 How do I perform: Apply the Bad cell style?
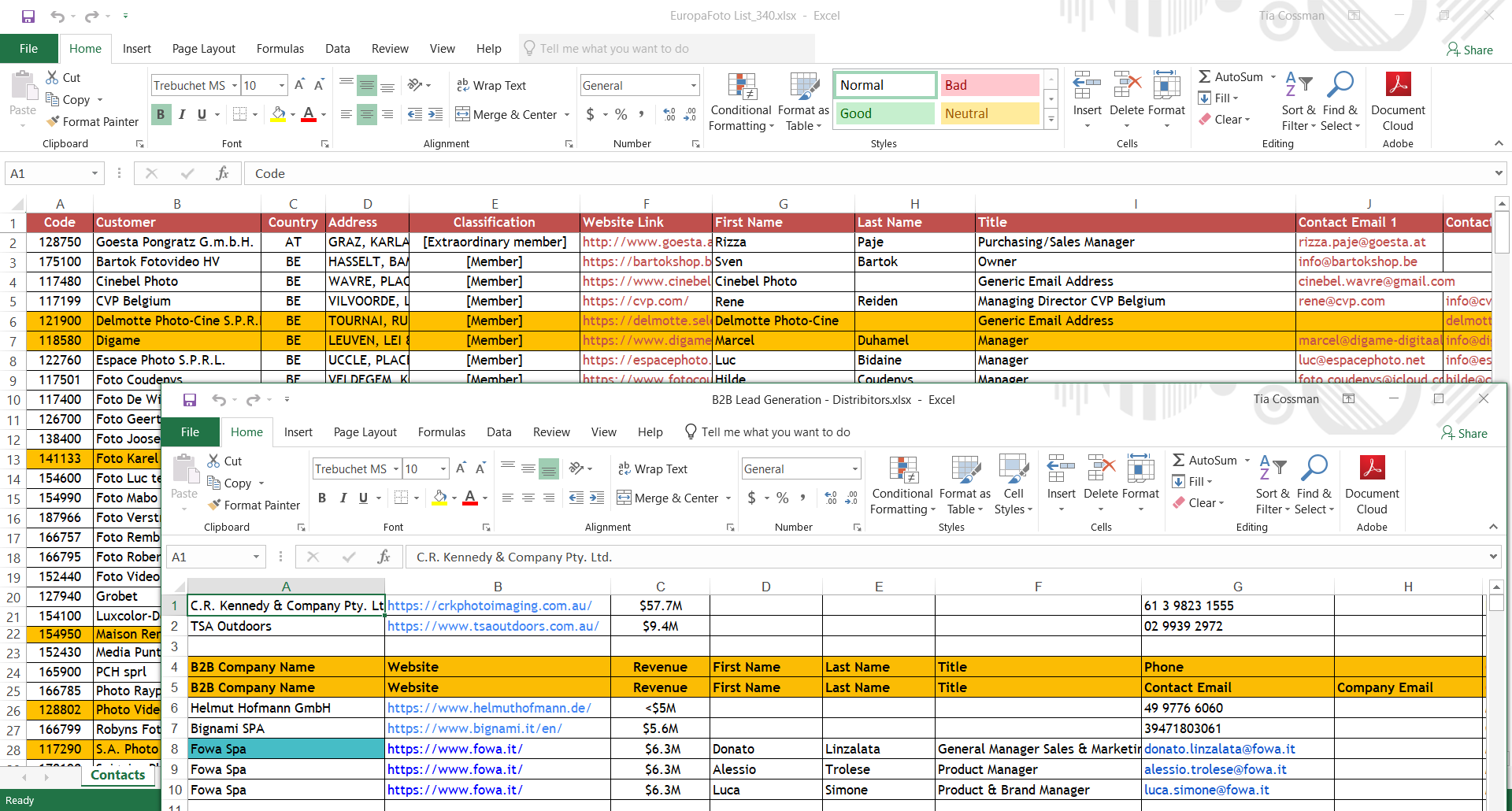coord(989,85)
